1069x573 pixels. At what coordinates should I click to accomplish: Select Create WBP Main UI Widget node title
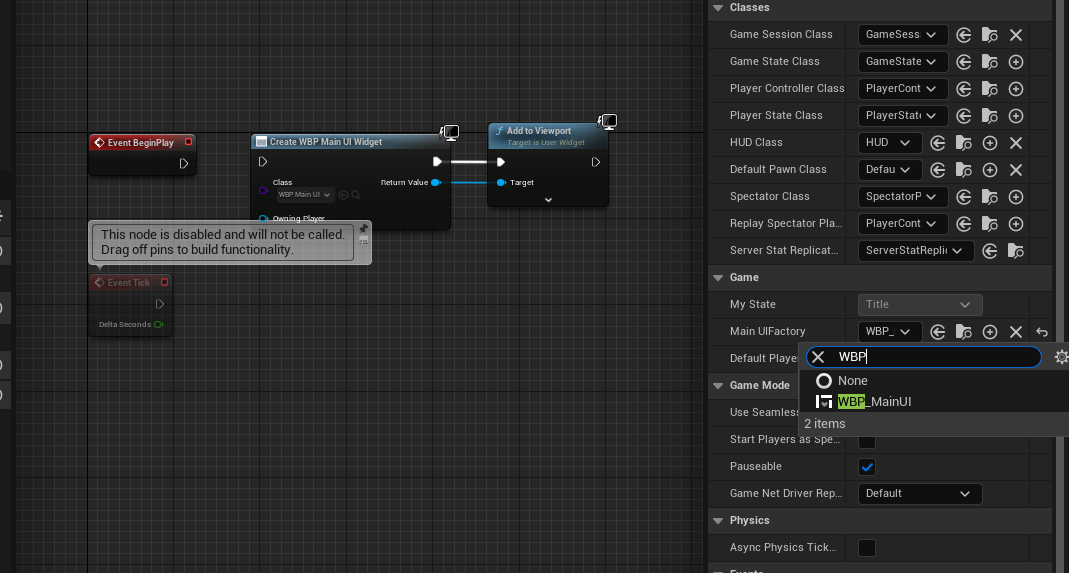point(326,142)
